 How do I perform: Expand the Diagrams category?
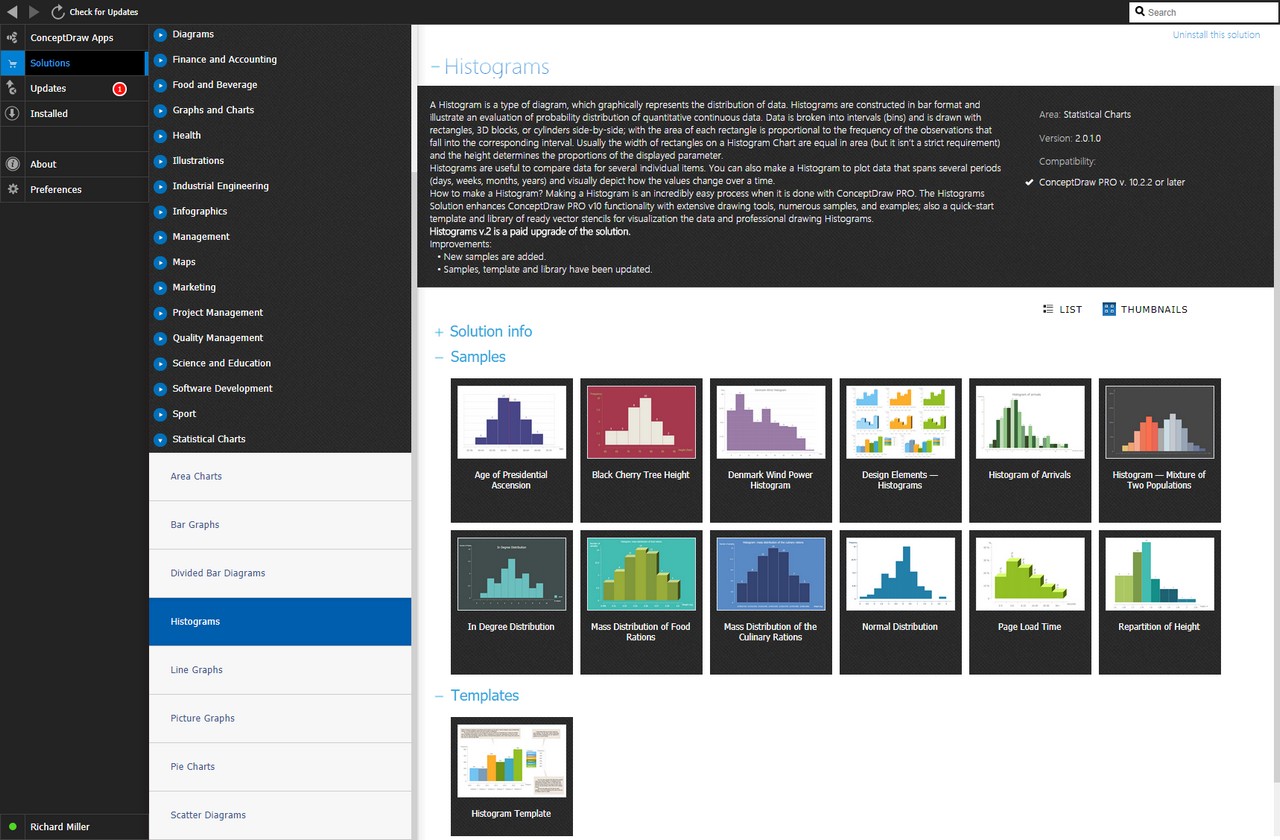pos(160,34)
